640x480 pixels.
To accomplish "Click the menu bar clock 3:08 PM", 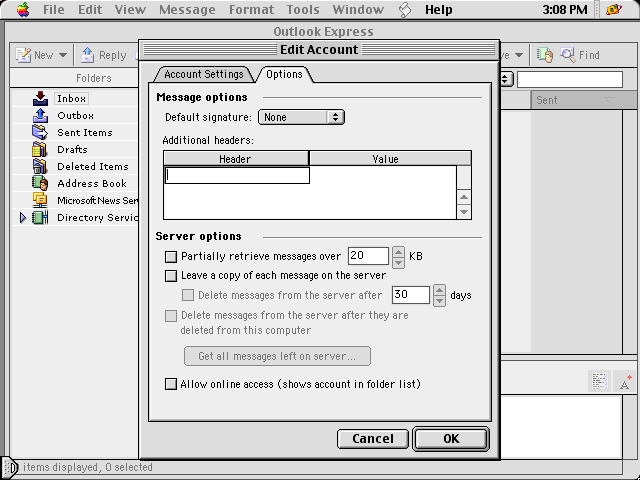I will coord(565,9).
